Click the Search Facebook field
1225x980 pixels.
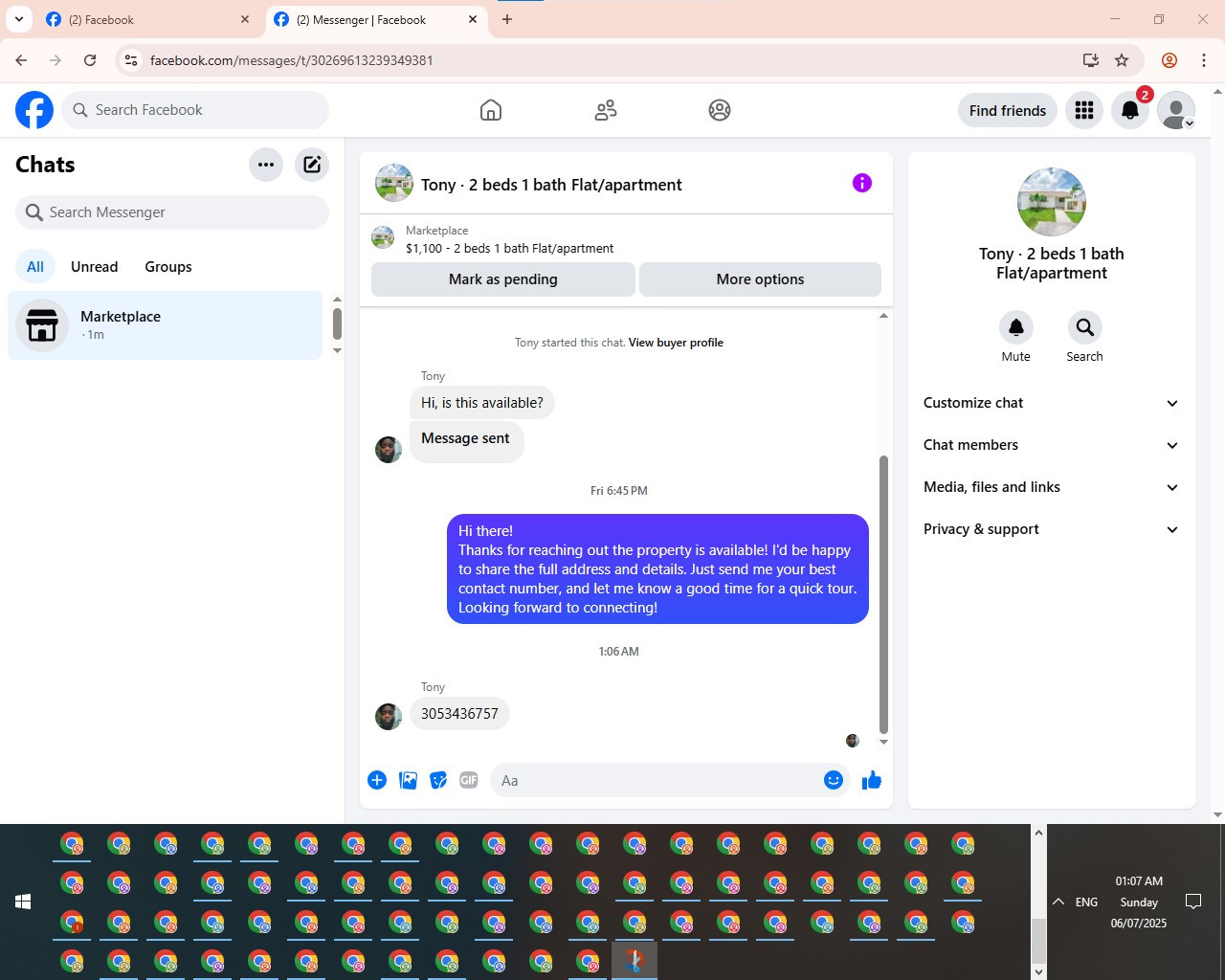pos(195,110)
